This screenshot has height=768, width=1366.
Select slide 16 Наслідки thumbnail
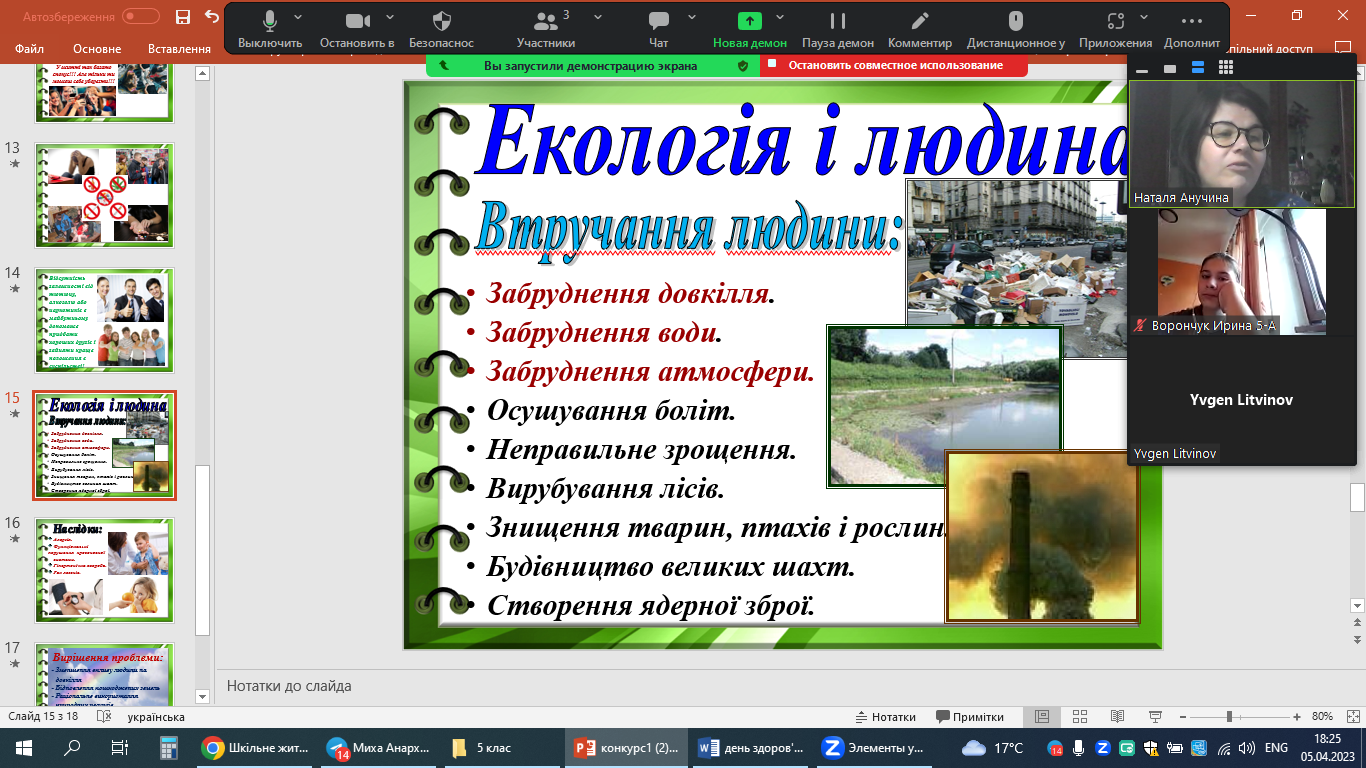click(105, 570)
